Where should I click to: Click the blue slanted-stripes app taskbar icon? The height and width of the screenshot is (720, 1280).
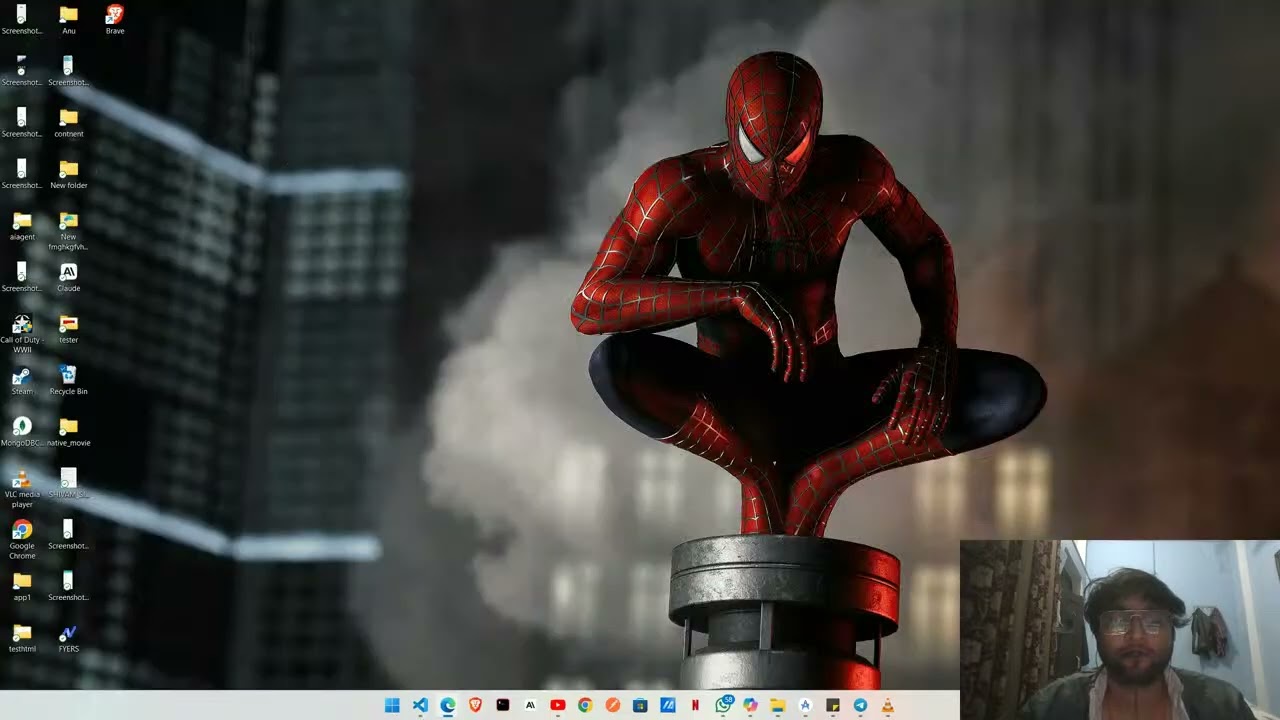point(668,705)
